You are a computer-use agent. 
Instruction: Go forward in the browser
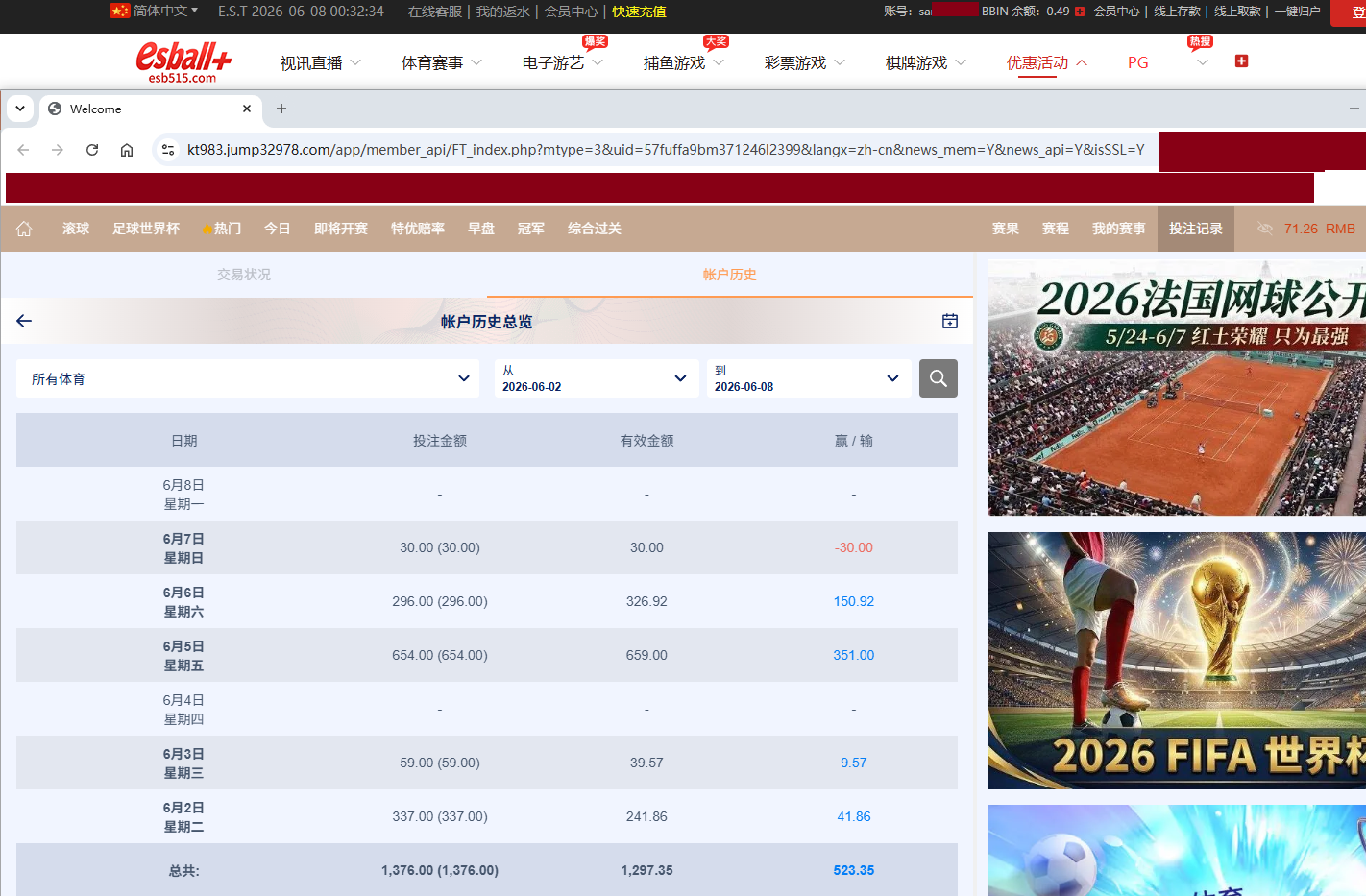[x=58, y=150]
